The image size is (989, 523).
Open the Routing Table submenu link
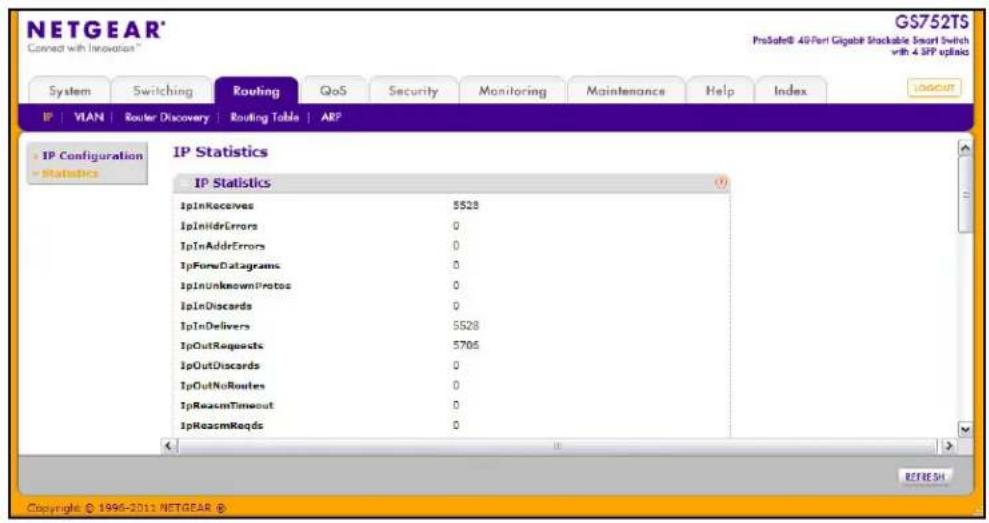point(264,117)
